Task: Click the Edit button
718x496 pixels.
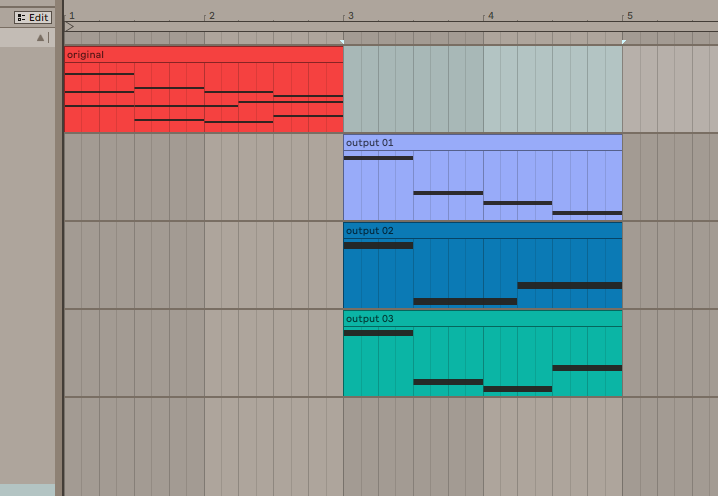Action: (x=33, y=17)
